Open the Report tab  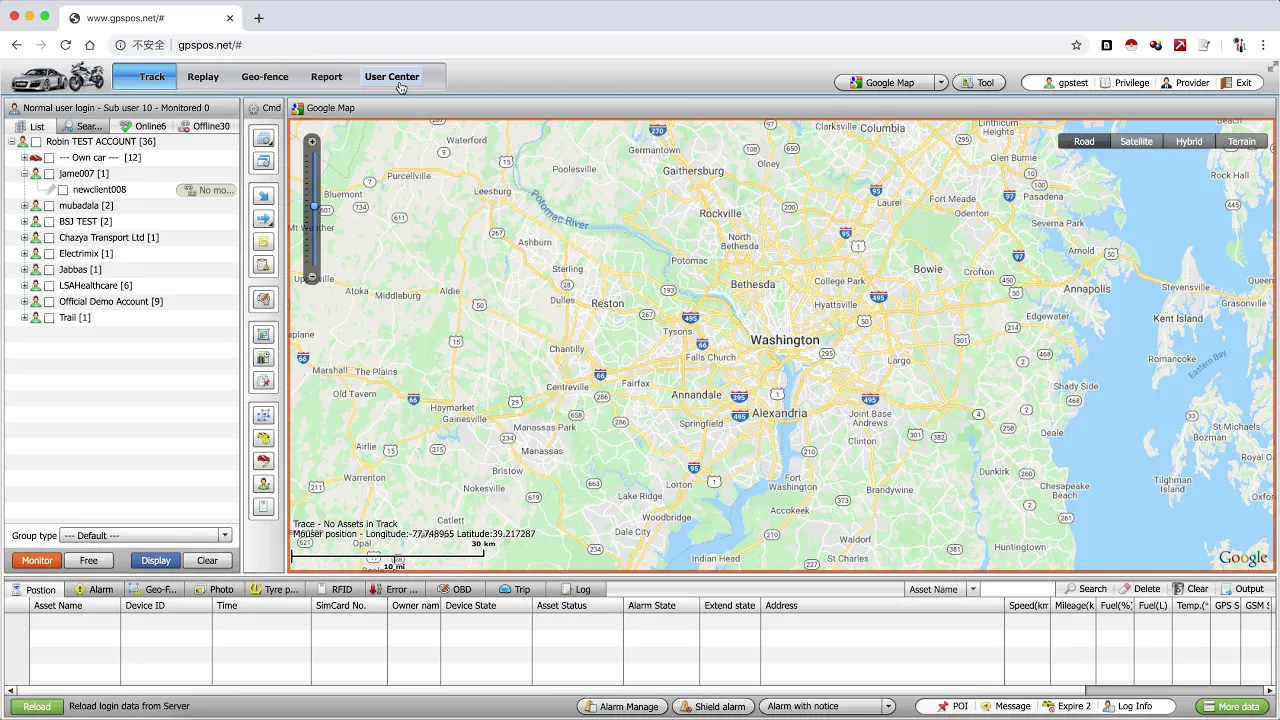[x=326, y=77]
